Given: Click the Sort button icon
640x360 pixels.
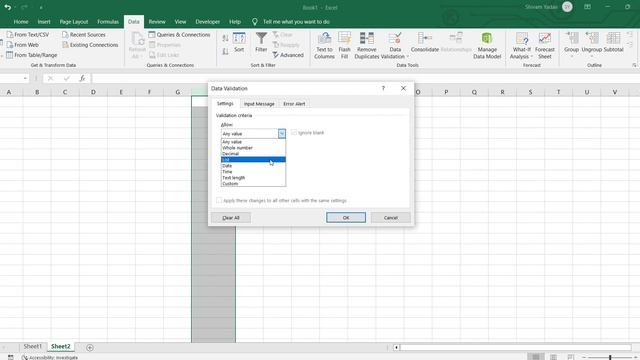Looking at the screenshot, I should click(239, 42).
